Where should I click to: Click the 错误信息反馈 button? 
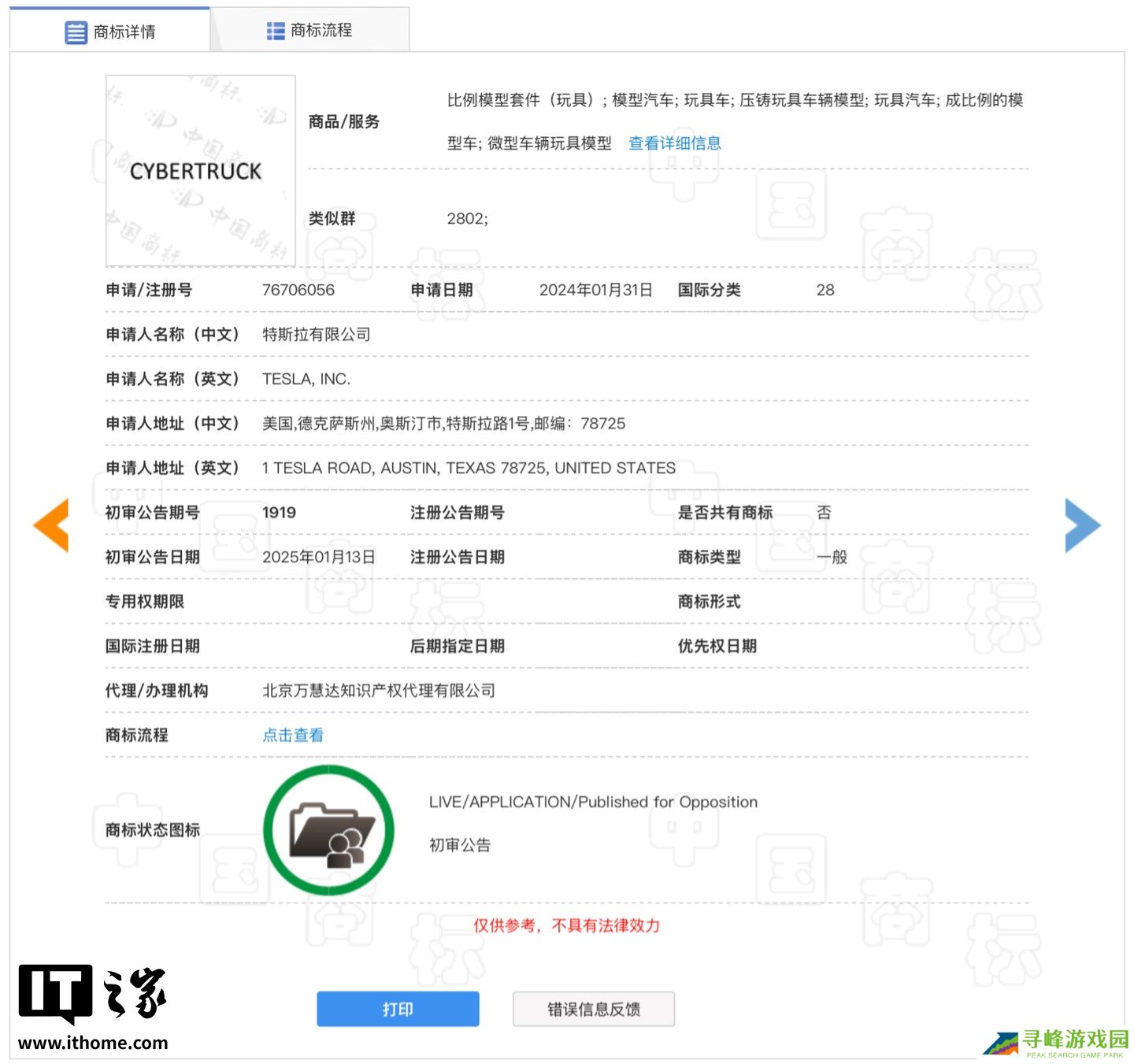tap(594, 1009)
